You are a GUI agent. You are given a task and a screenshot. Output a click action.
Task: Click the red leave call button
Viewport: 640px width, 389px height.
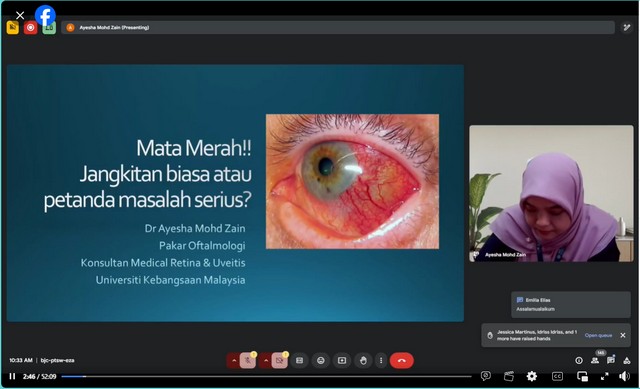(402, 360)
